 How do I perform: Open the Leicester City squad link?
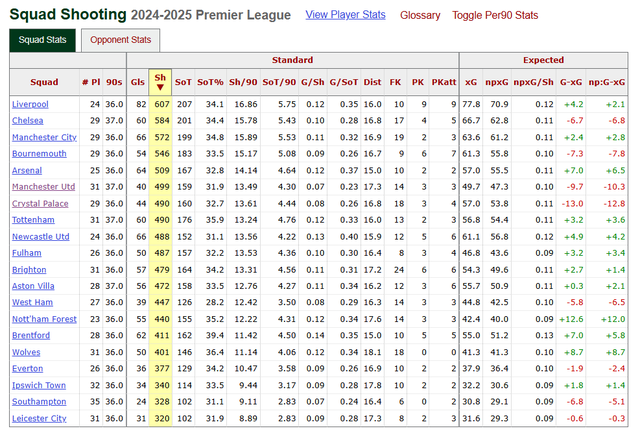39,418
